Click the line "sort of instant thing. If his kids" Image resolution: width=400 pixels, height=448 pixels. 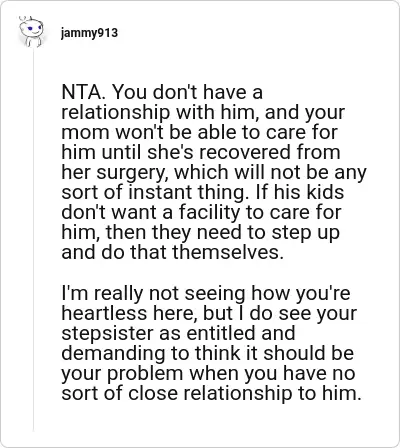[x=203, y=192]
